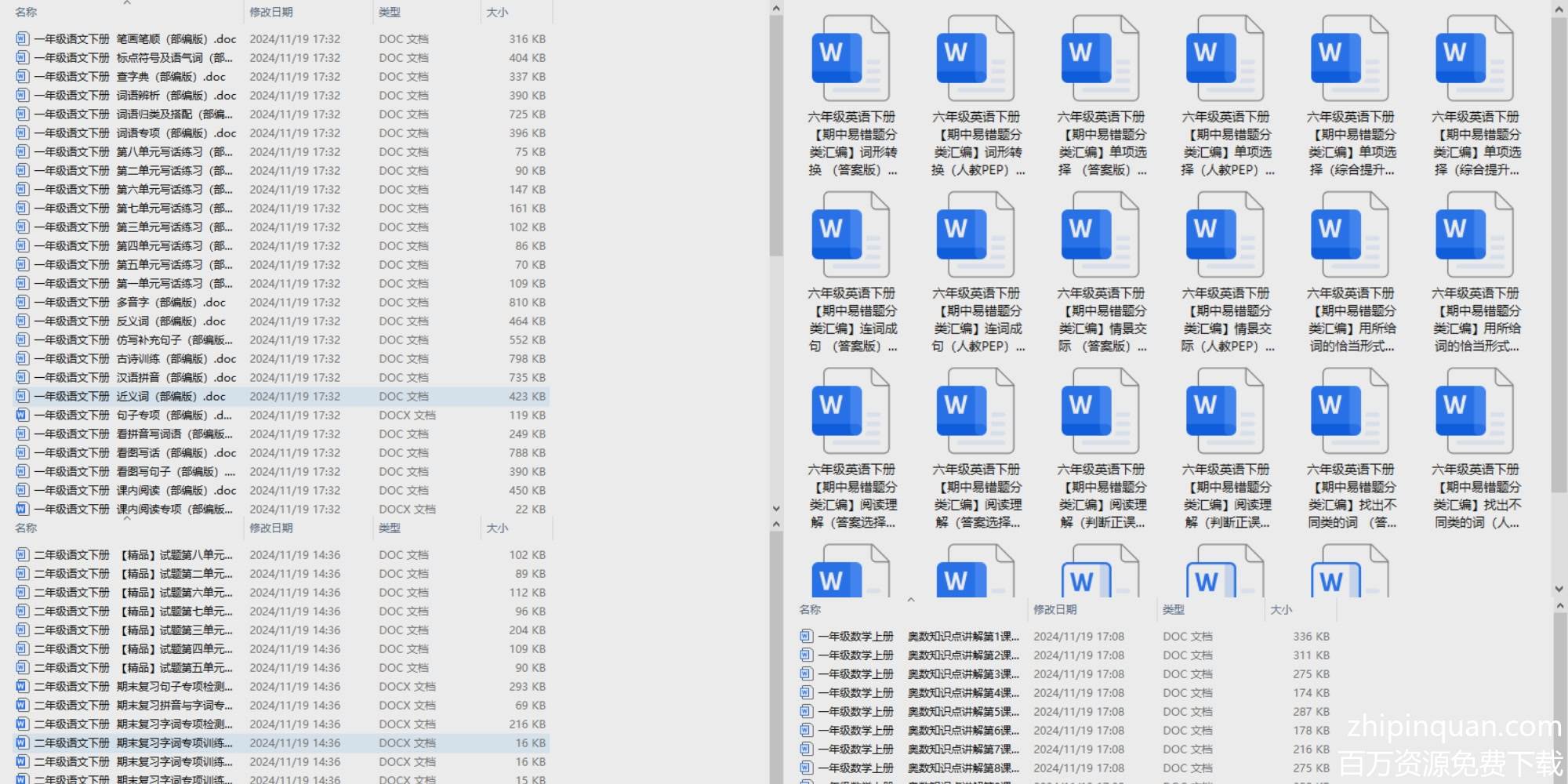Screen dimensions: 1568x784
Task: Open 一年级语文下册 多音字（部编版）.doc
Action: 129,303
